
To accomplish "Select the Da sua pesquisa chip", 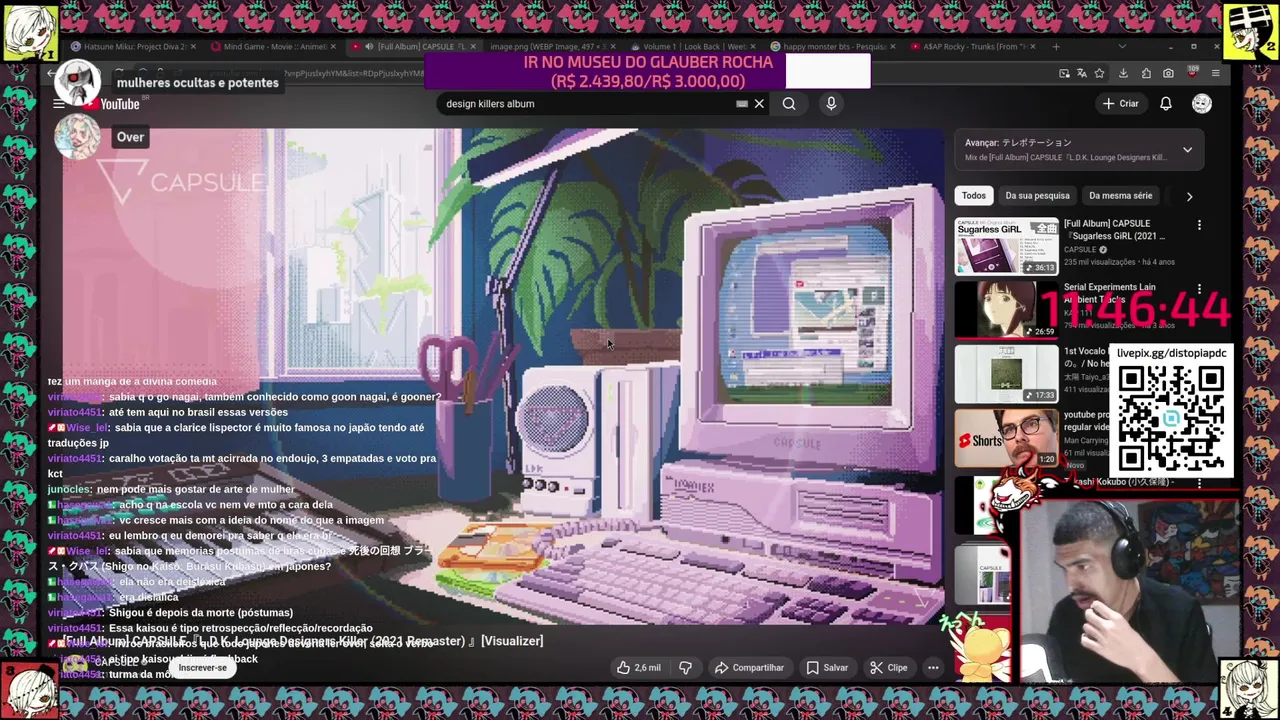I will (x=1037, y=196).
